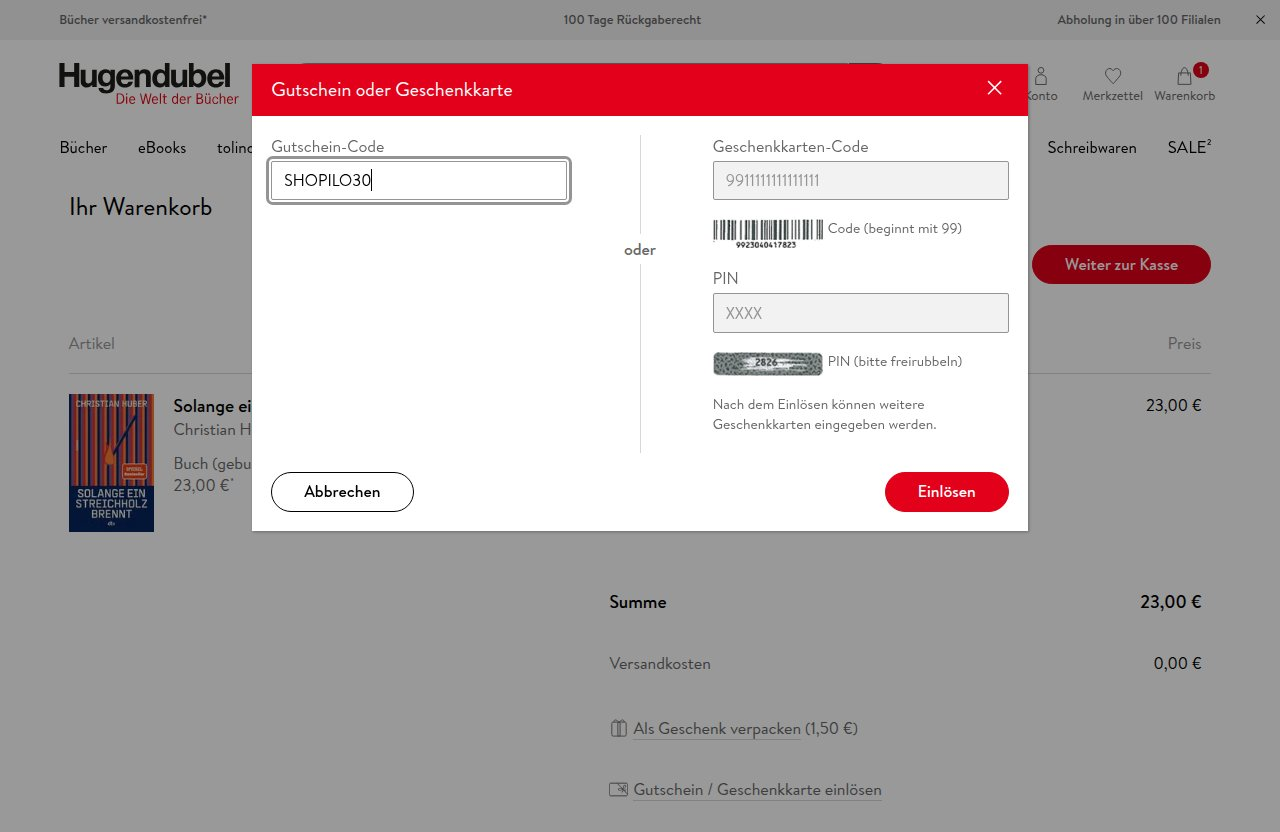The height and width of the screenshot is (832, 1280).
Task: Focus the Gutschein-Code input field
Action: pos(419,181)
